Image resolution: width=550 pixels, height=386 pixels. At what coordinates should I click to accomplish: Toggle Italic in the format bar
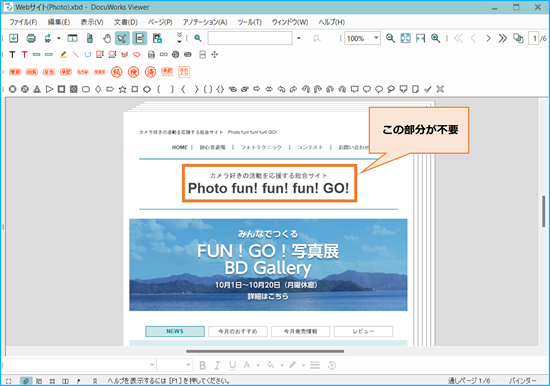tap(217, 365)
